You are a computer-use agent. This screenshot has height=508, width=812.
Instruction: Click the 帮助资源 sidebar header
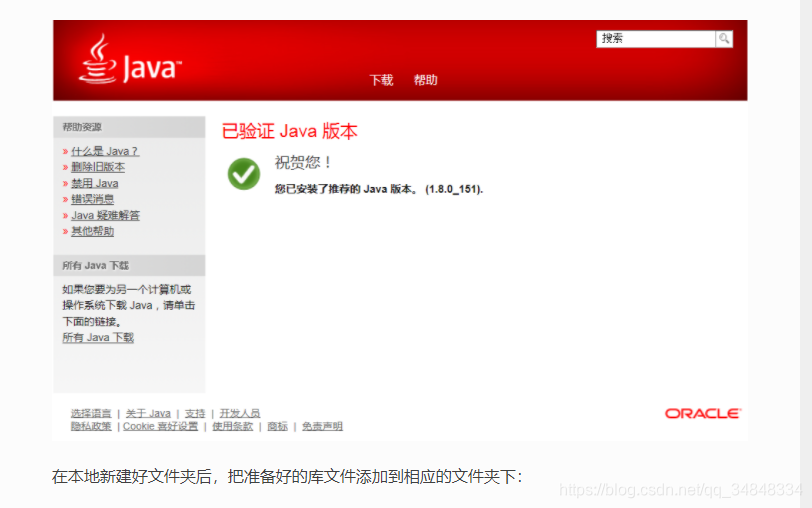pyautogui.click(x=129, y=127)
